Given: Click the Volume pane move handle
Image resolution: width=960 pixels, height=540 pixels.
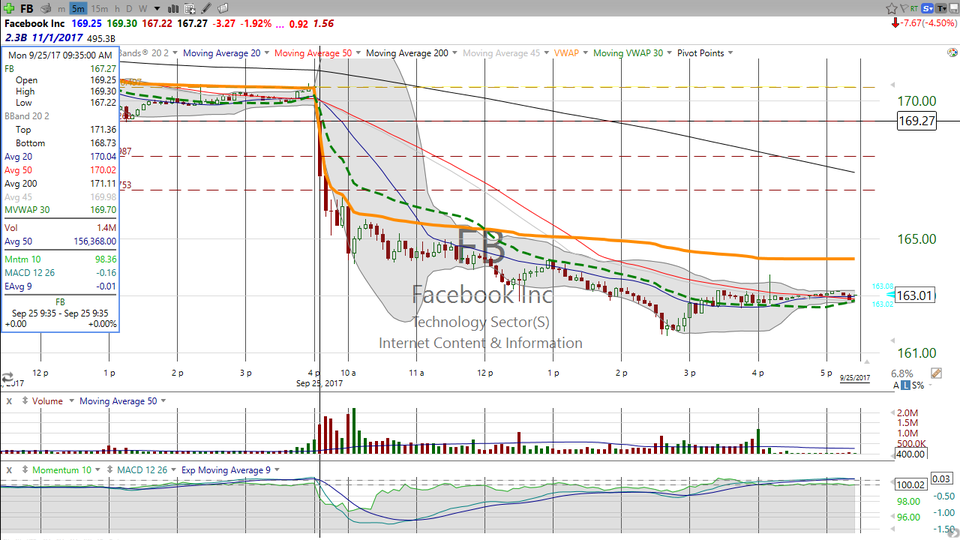Looking at the screenshot, I should tap(25, 401).
